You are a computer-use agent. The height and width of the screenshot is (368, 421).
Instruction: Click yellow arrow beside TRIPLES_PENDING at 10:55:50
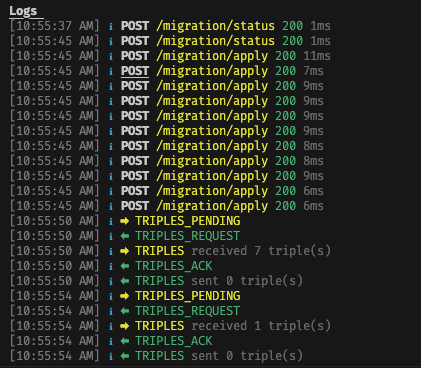(125, 221)
